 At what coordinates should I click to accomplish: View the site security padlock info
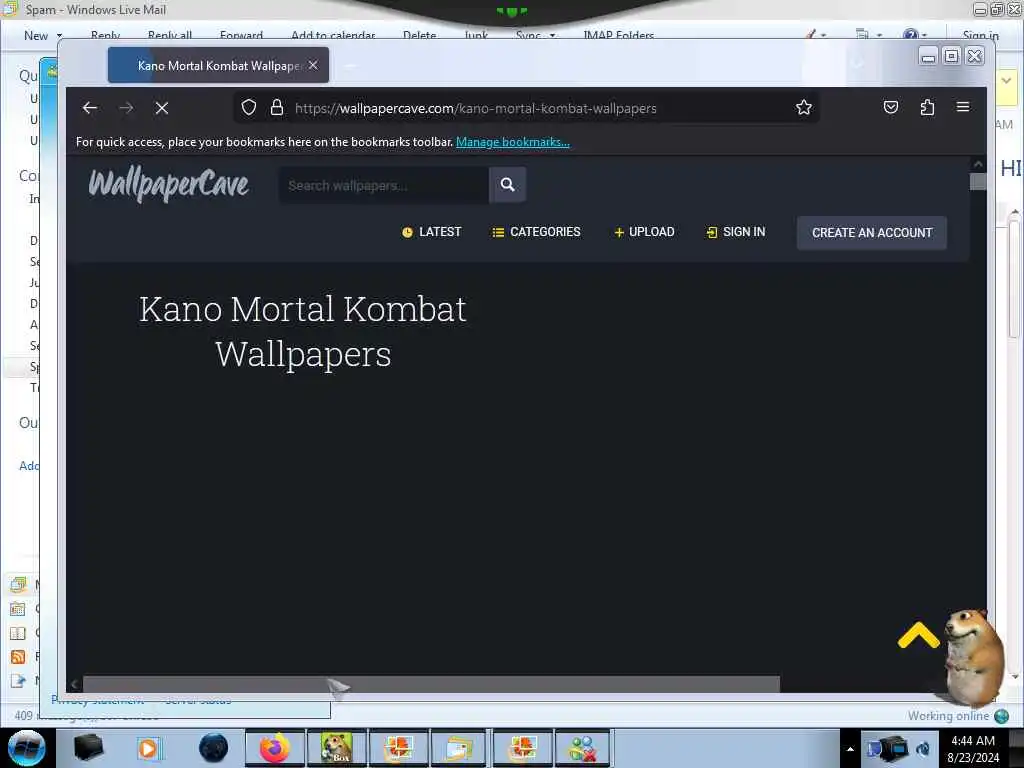277,107
